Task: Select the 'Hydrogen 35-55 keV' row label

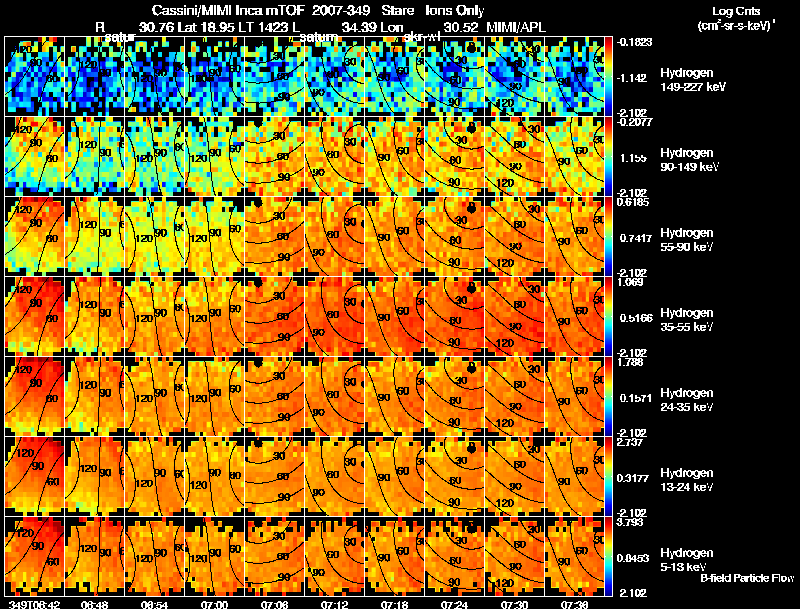Action: [x=687, y=320]
